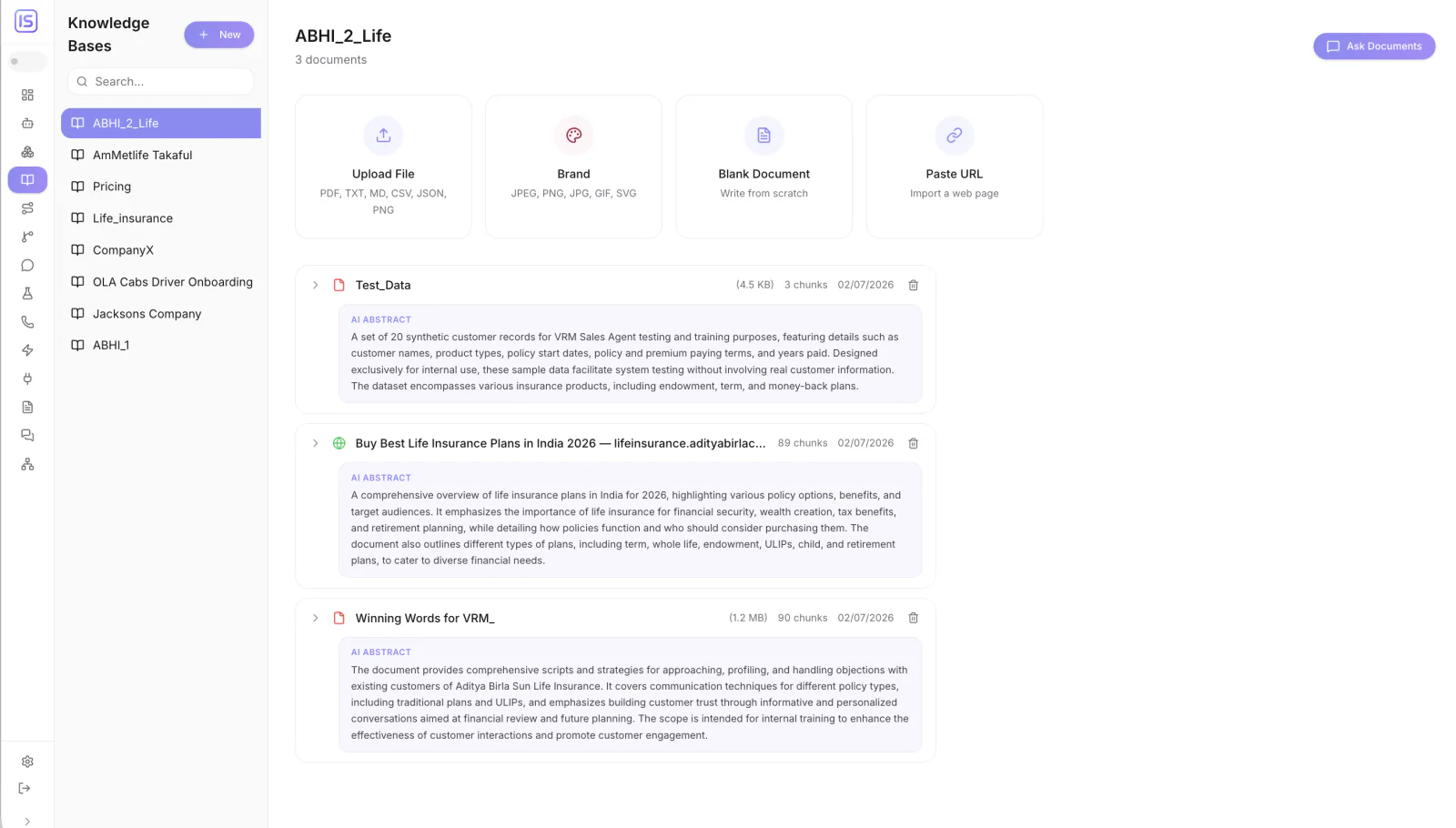
Task: Click the upload arrow icon in Upload File card
Action: (383, 136)
